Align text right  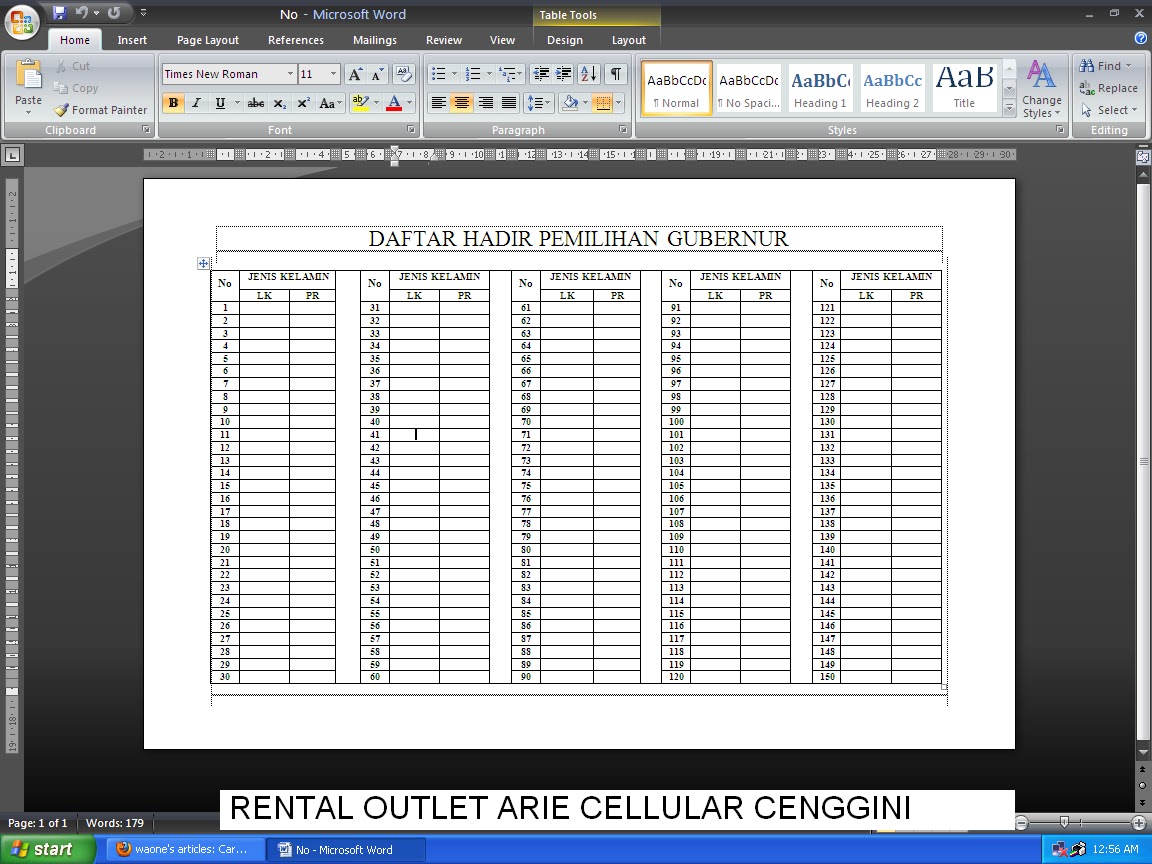coord(485,104)
